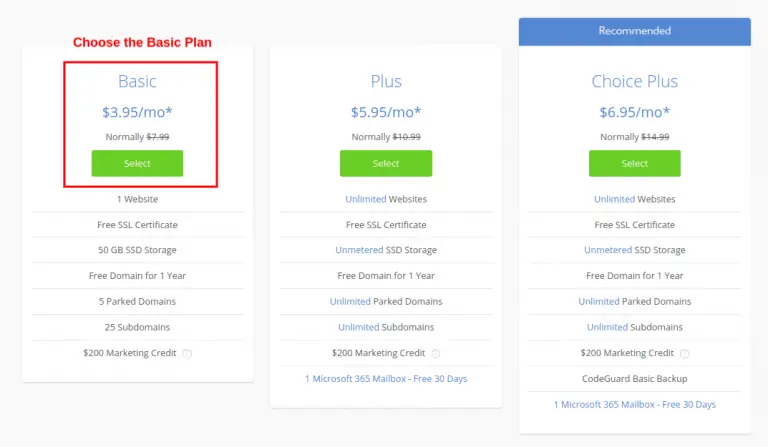Click CodeGuard Basic Backup feature
The height and width of the screenshot is (447, 768).
pos(635,378)
